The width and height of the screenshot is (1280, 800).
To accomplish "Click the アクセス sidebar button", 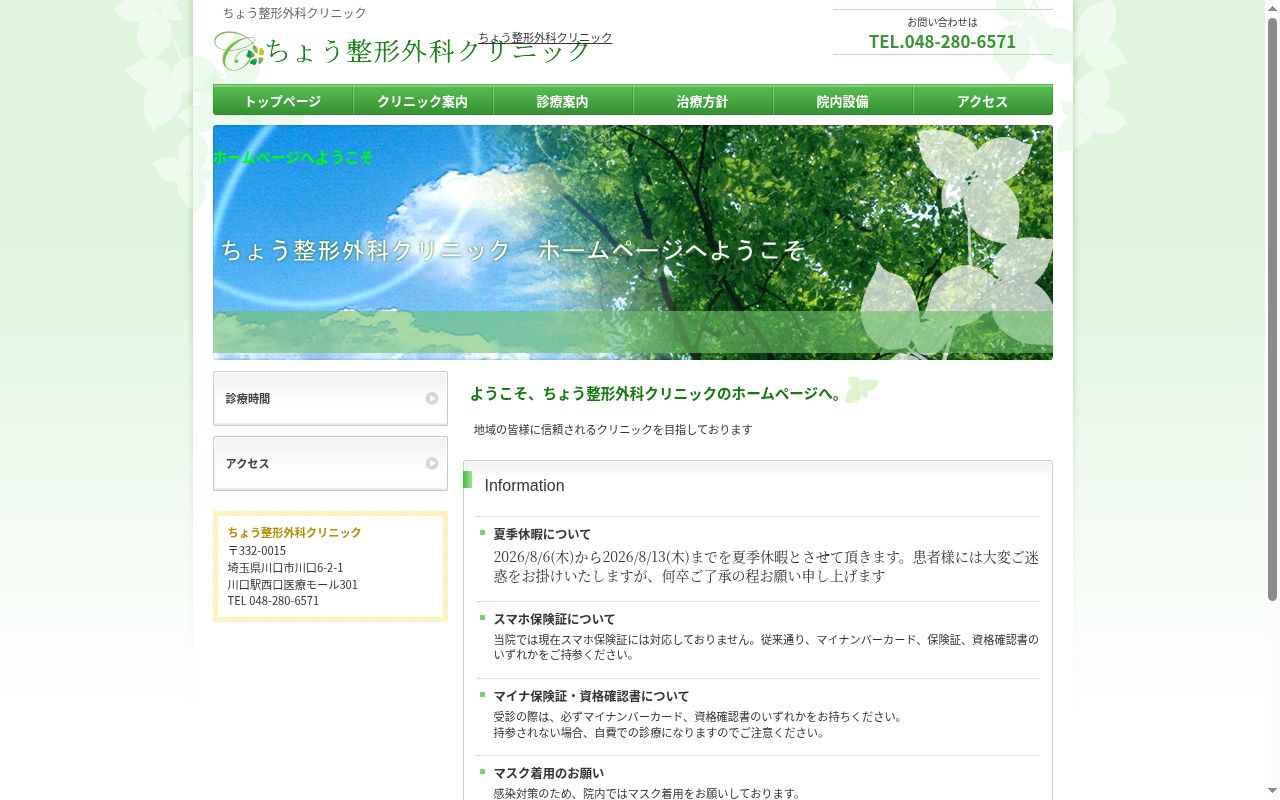I will [x=330, y=463].
